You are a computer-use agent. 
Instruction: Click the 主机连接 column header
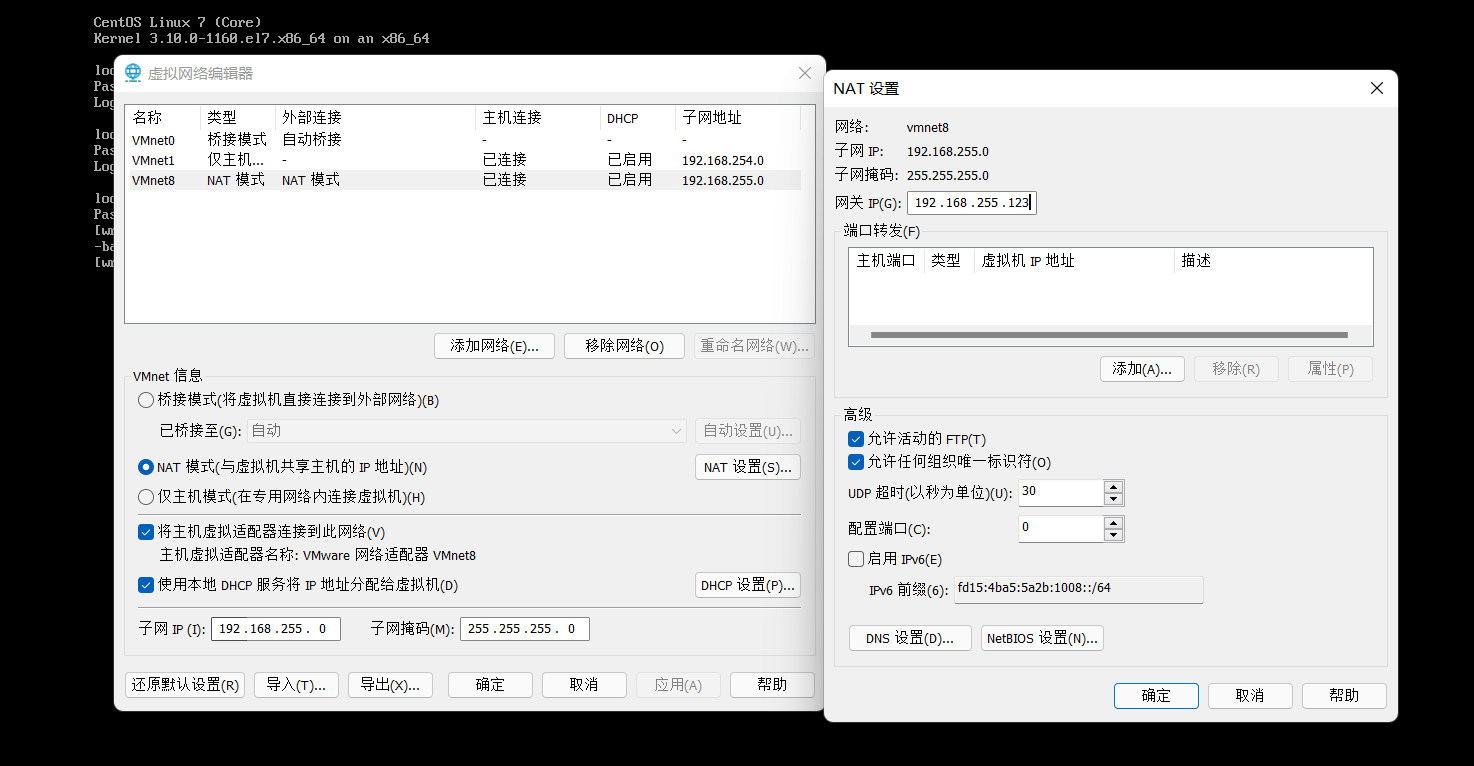click(539, 118)
